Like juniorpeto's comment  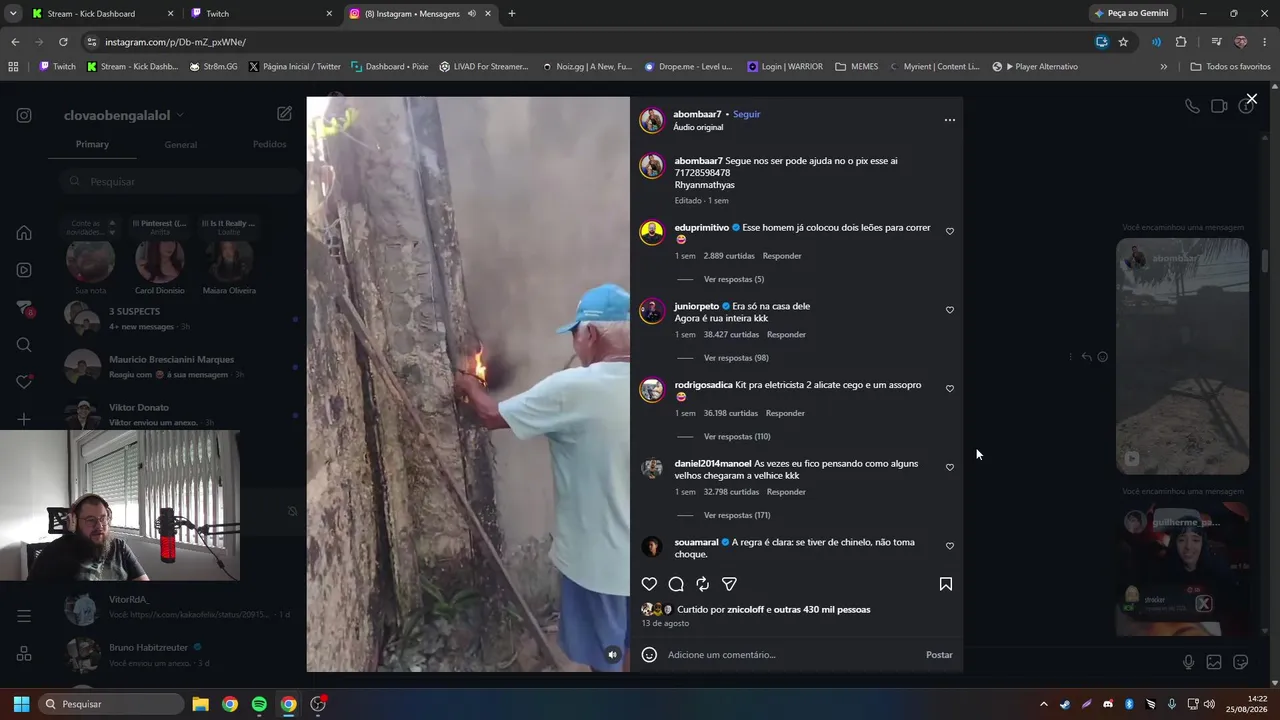pos(950,310)
